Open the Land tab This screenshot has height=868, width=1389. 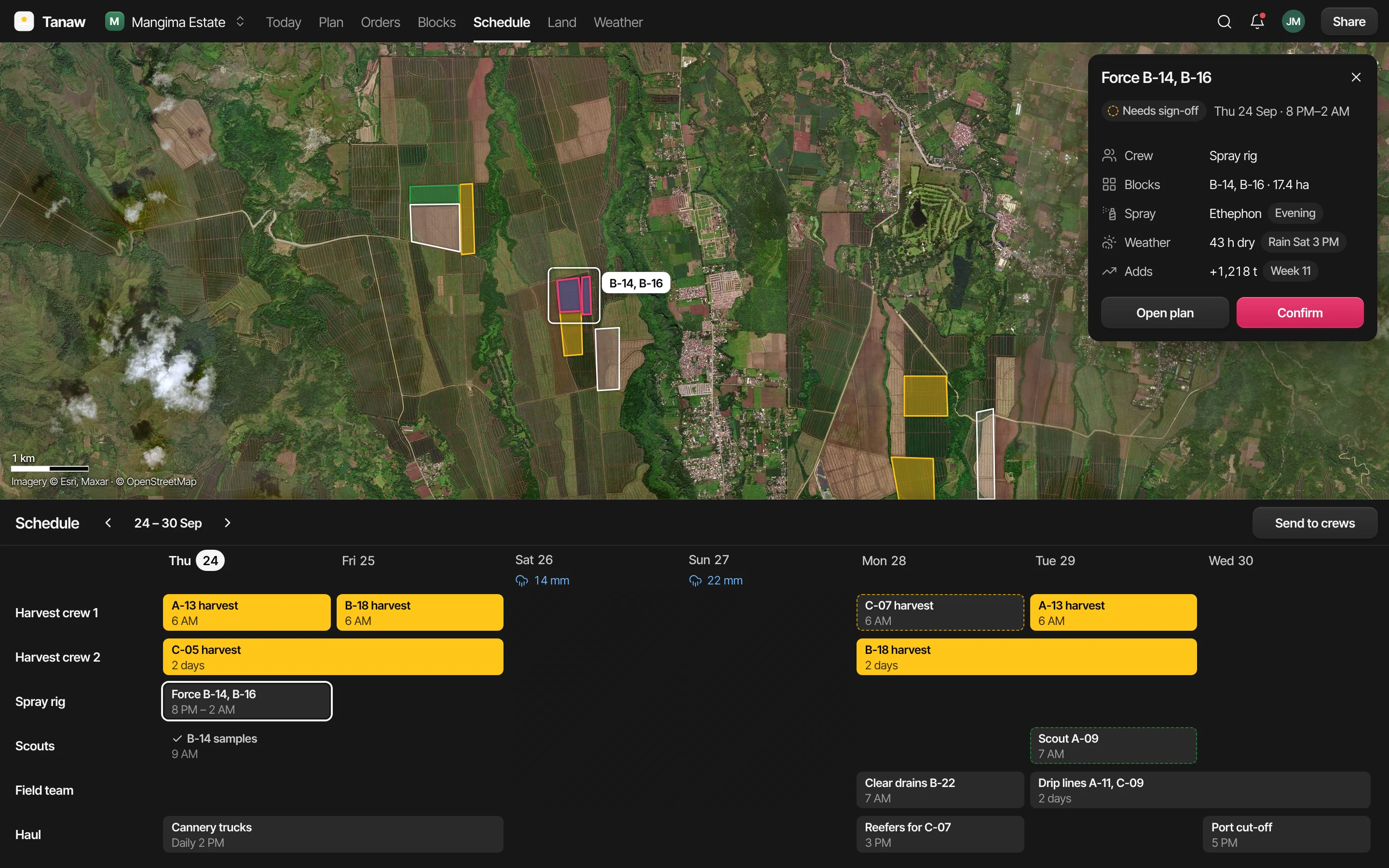562,22
